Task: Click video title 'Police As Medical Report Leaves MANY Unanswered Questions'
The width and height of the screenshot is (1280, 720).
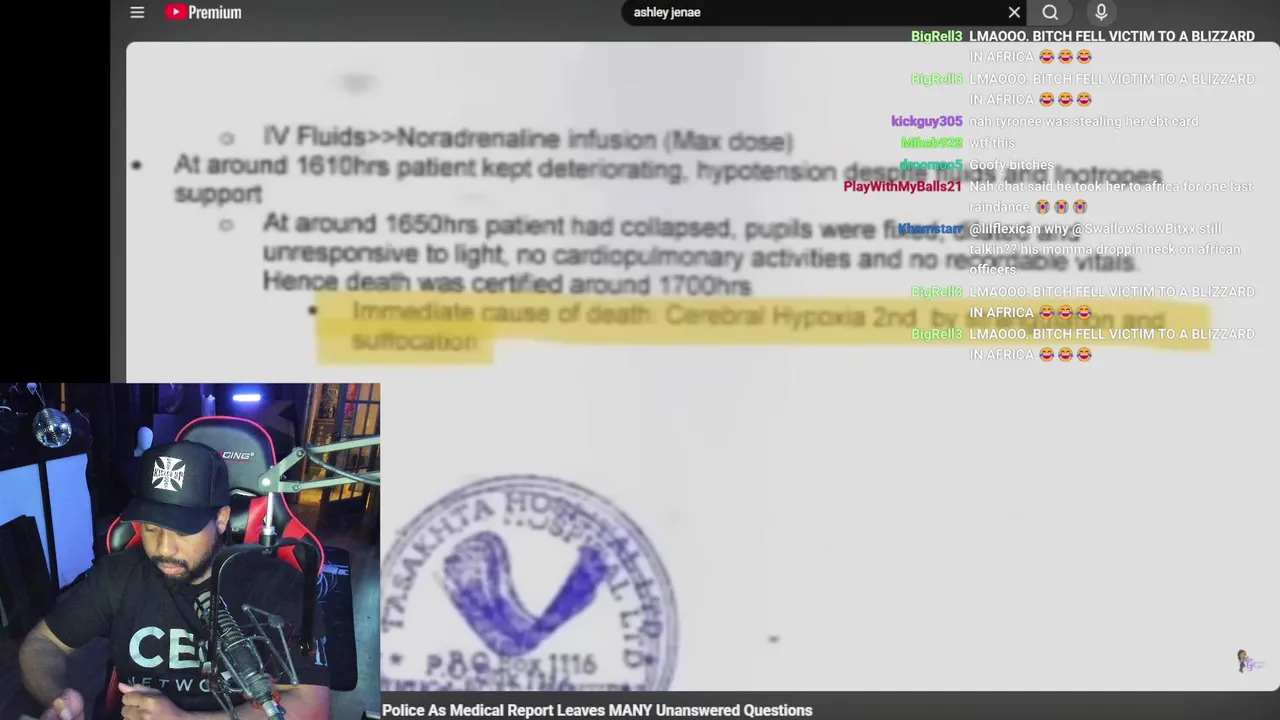Action: point(597,710)
